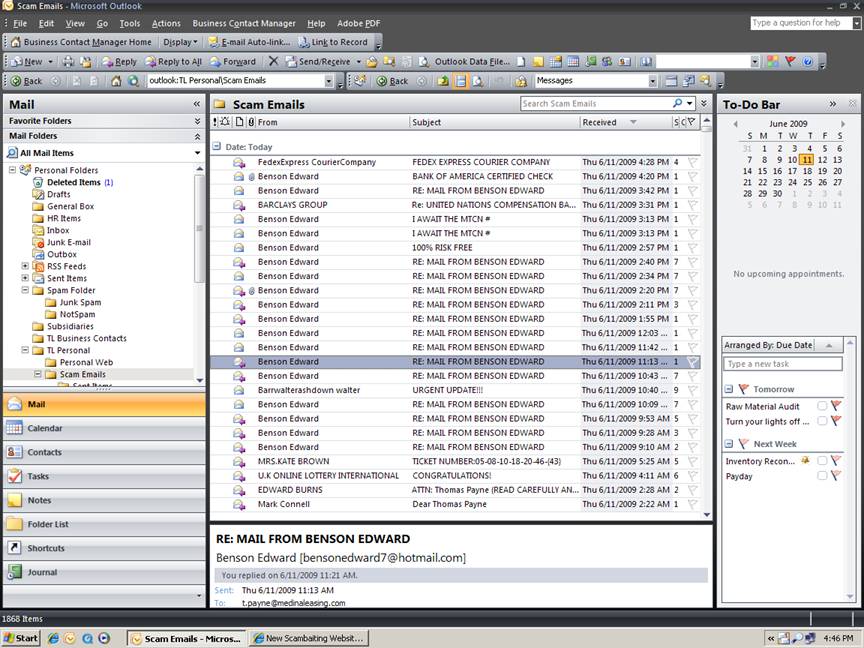
Task: Click the Print icon in toolbar
Action: click(67, 62)
